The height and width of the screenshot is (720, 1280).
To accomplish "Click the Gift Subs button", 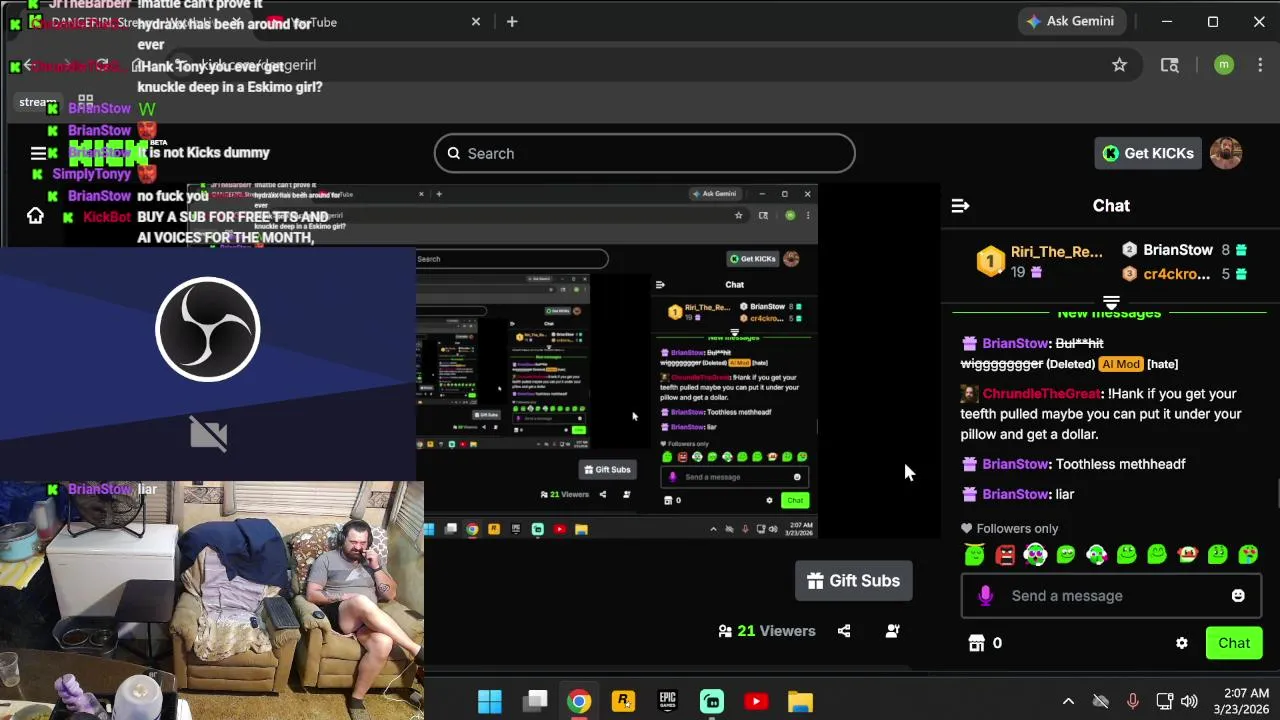I will (x=854, y=581).
